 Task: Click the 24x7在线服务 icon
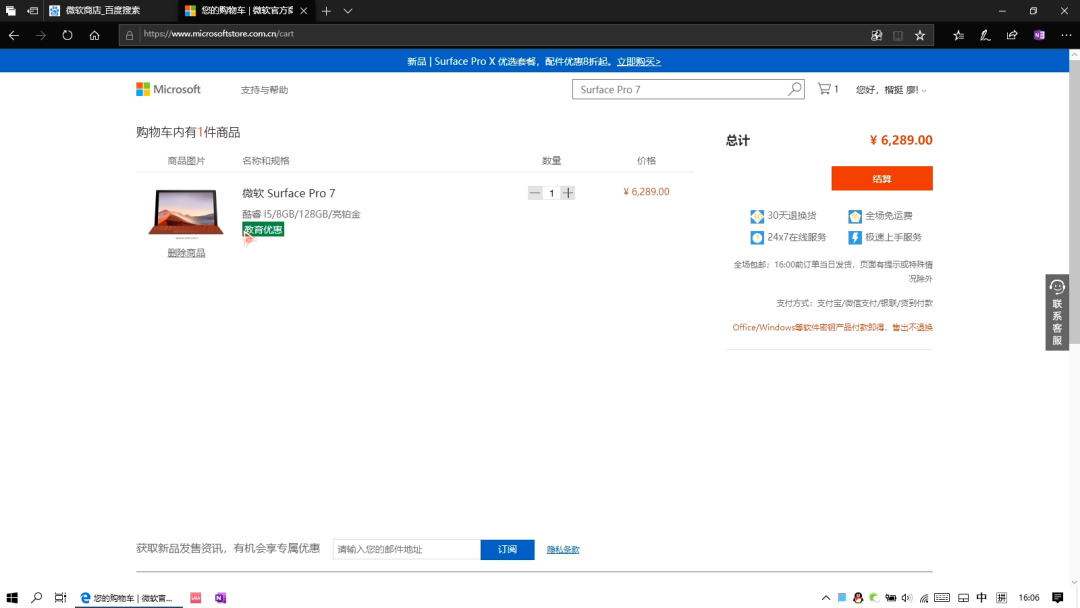[x=757, y=238]
